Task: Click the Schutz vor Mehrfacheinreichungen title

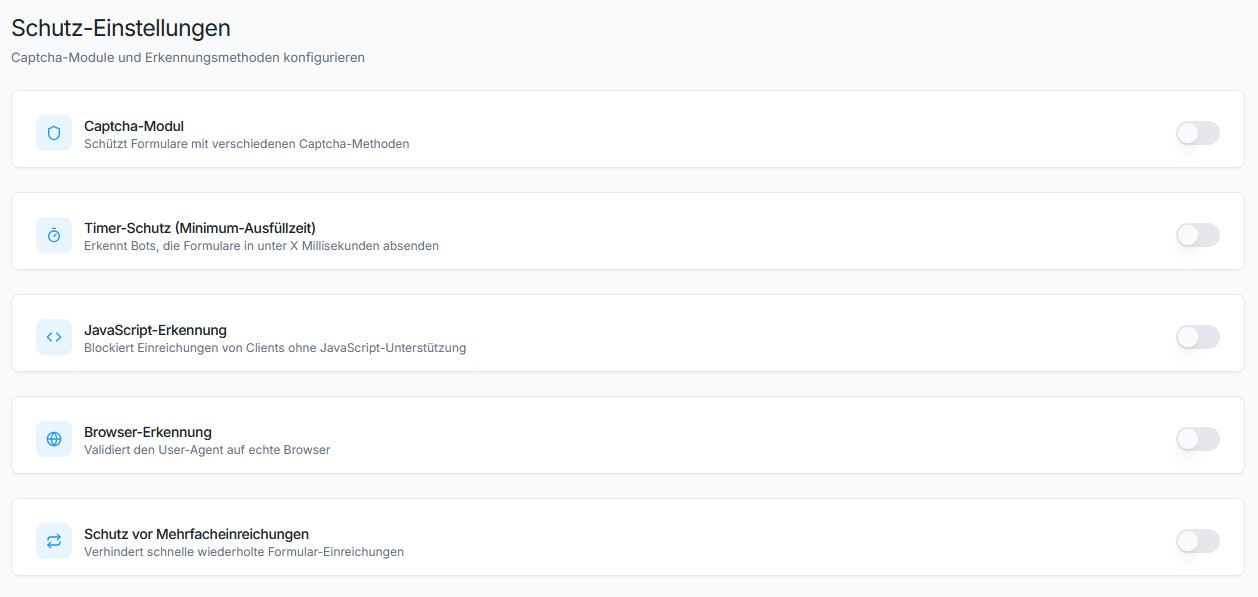Action: (x=196, y=534)
